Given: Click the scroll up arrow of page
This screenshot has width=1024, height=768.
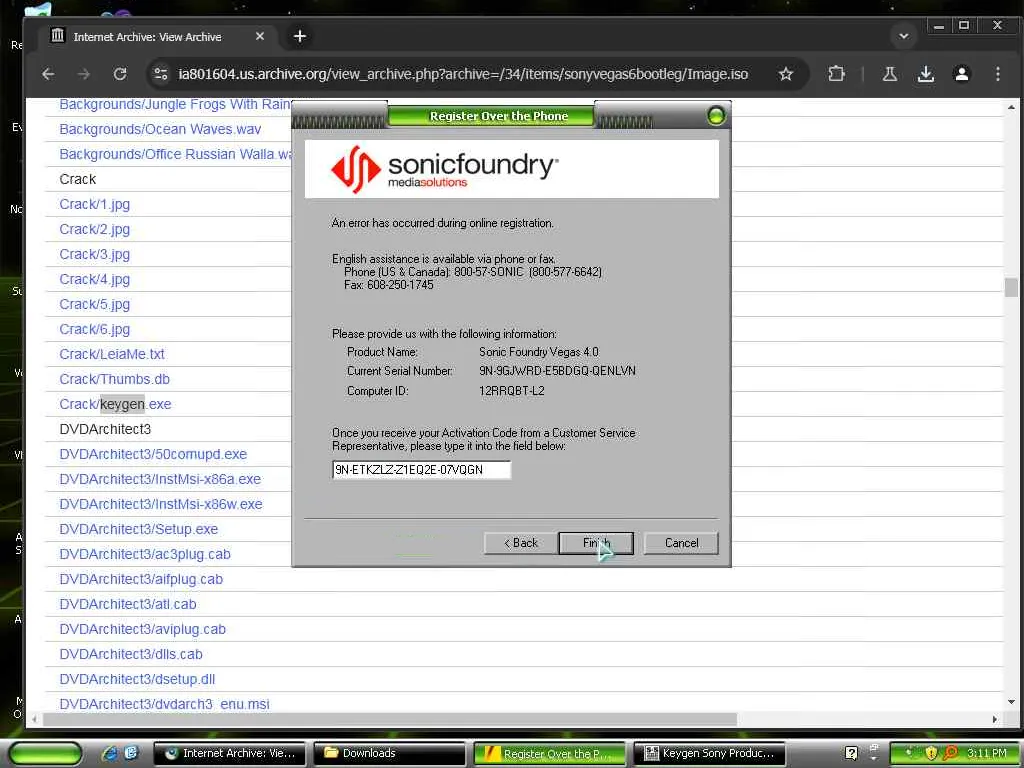Looking at the screenshot, I should [1011, 106].
